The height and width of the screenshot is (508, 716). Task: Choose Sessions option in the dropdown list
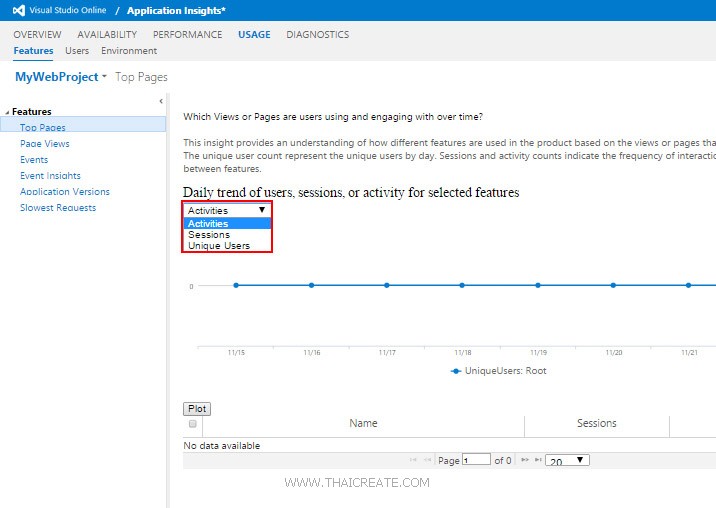(x=227, y=234)
